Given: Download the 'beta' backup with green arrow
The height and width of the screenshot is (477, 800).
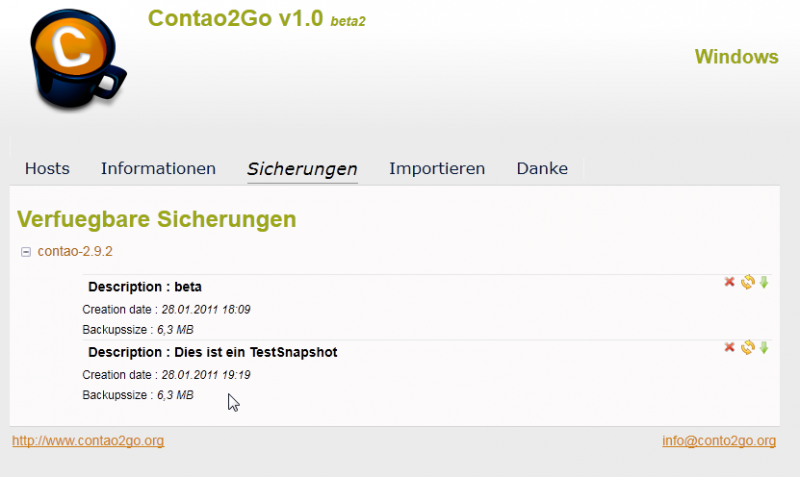Looking at the screenshot, I should [x=764, y=283].
